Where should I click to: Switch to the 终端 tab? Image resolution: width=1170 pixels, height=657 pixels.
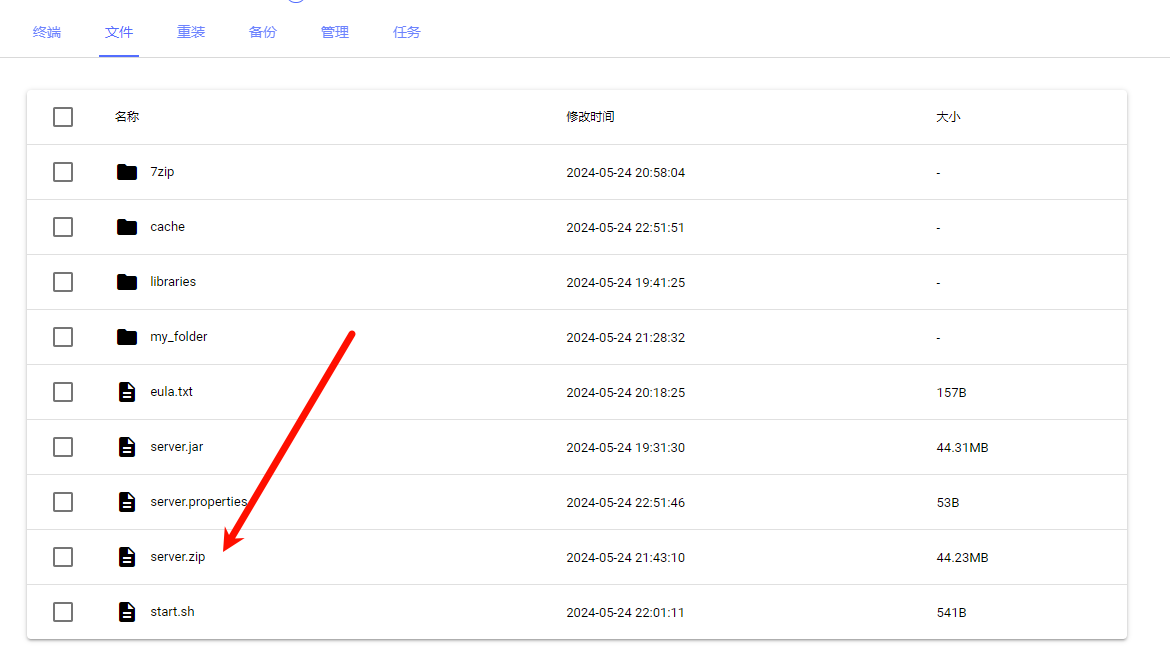tap(47, 32)
